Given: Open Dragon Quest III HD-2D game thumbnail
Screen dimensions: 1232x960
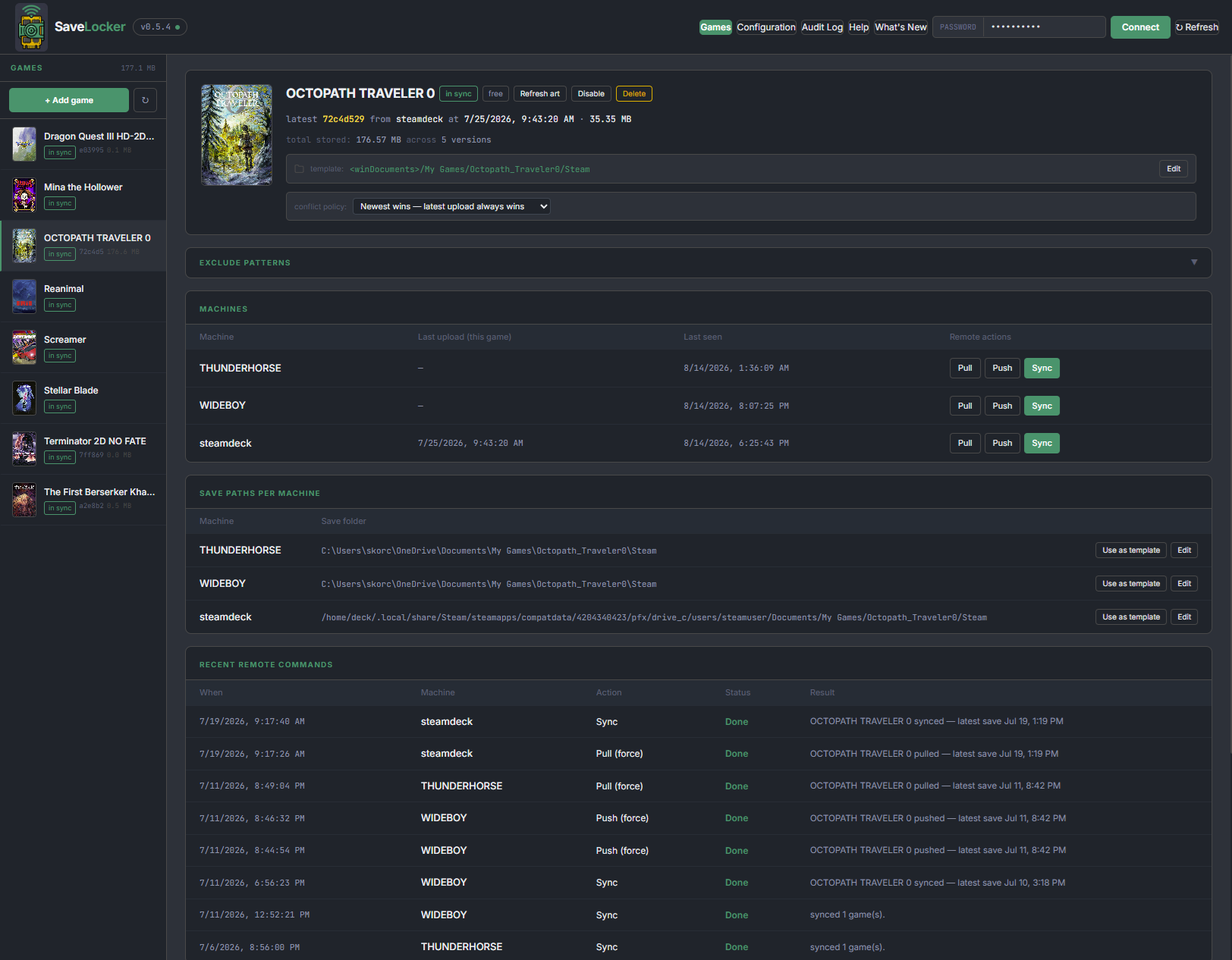Looking at the screenshot, I should [x=24, y=144].
